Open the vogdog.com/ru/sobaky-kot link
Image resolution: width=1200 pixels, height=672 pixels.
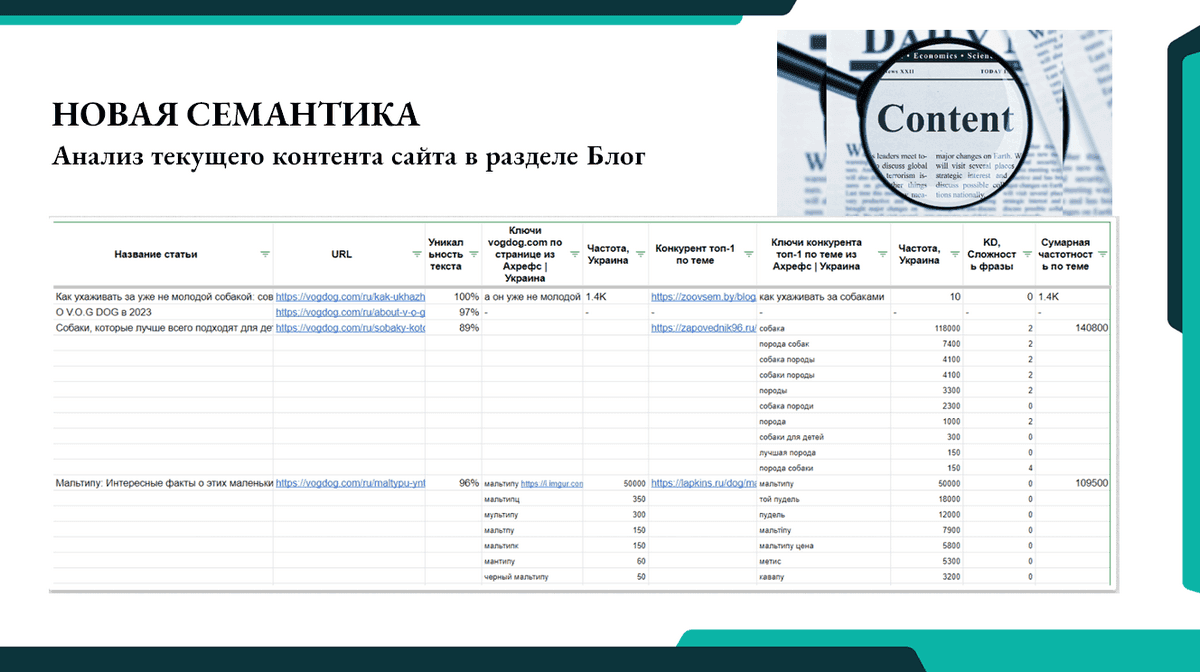point(350,327)
